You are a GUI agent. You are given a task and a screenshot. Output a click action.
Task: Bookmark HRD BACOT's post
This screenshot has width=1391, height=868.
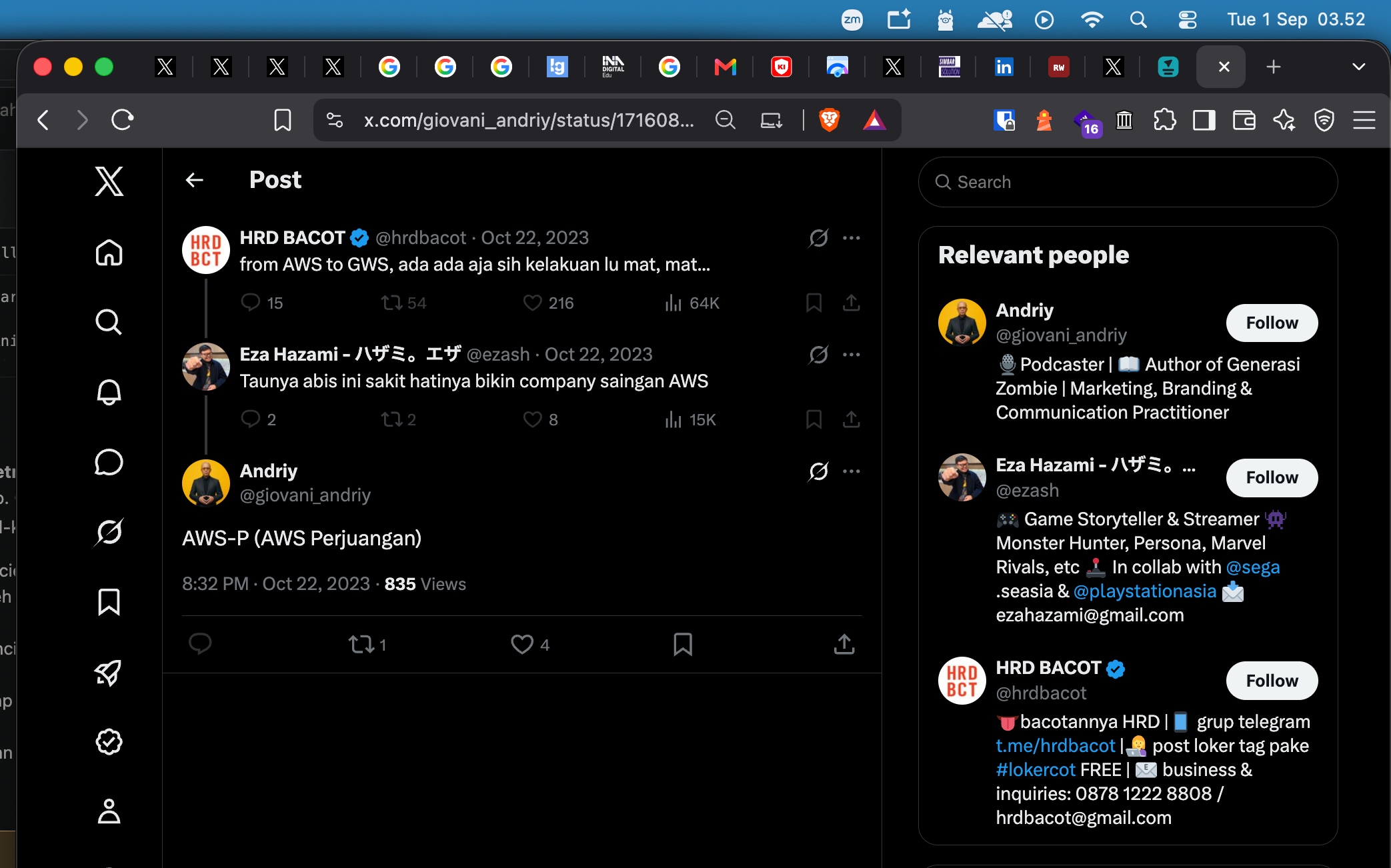814,303
